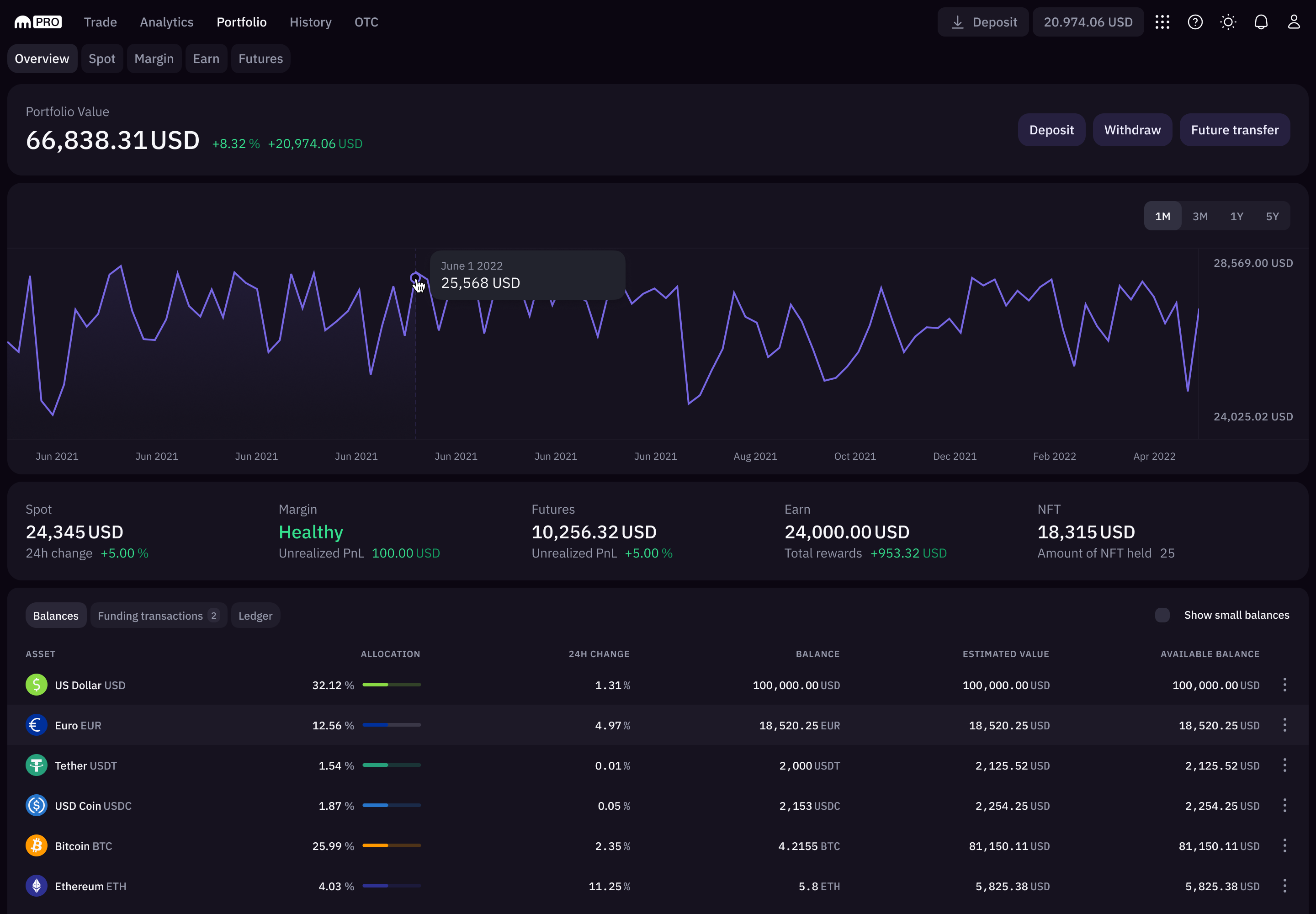Click the 66,838.31 USD portfolio value
1316x914 pixels.
(x=113, y=140)
